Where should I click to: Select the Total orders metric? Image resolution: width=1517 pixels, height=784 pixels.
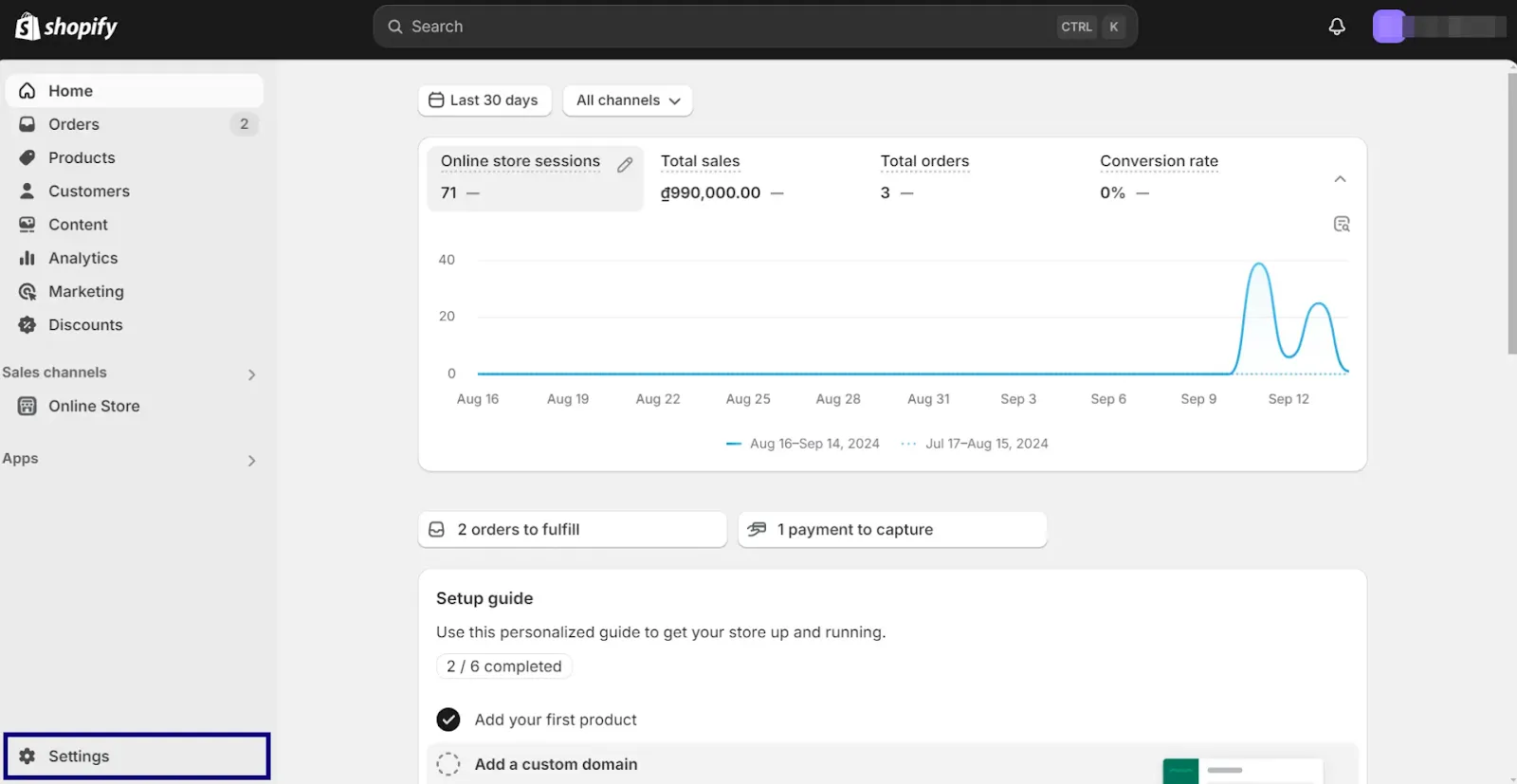coord(975,177)
